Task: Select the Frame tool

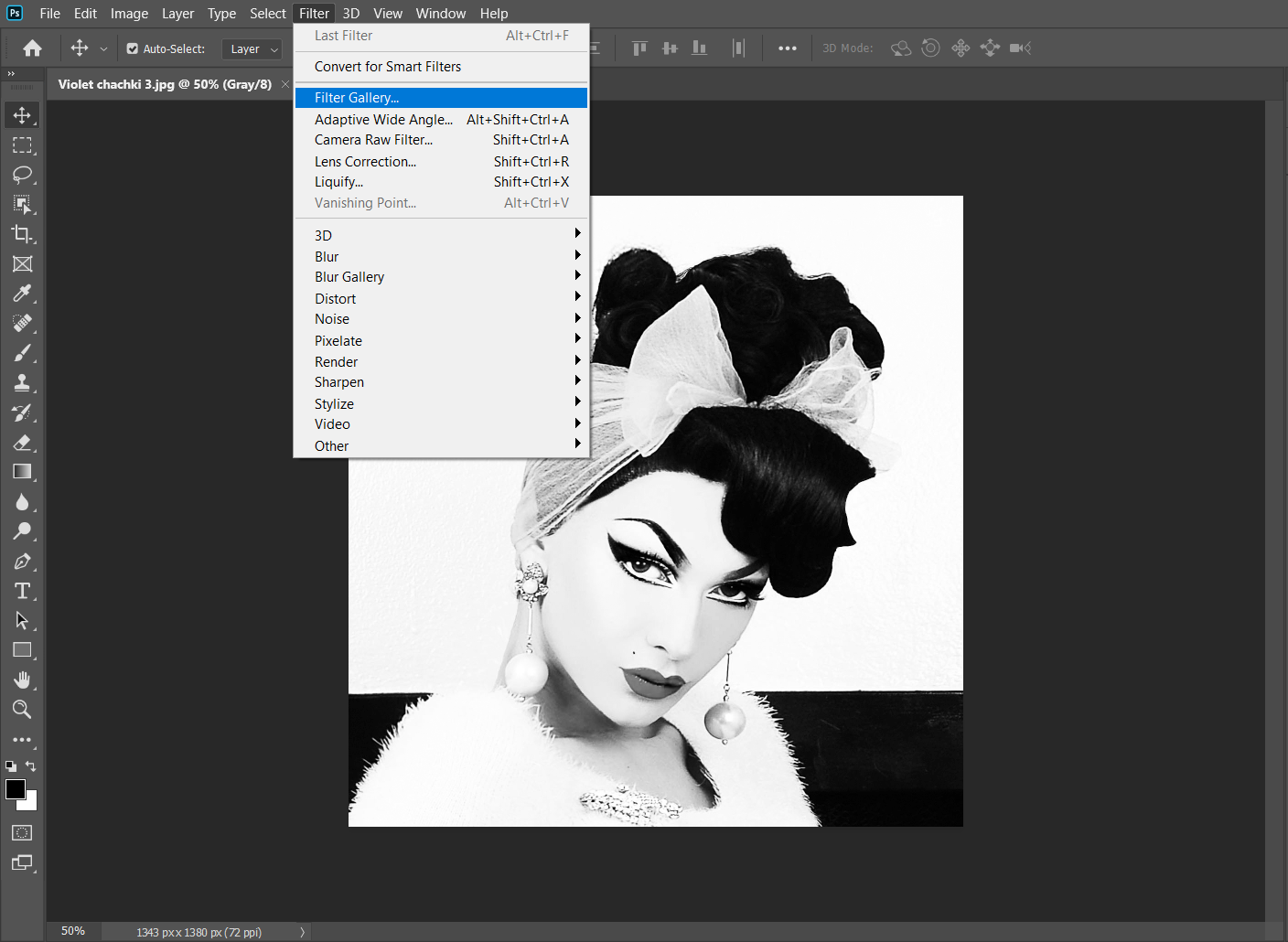Action: pyautogui.click(x=22, y=263)
